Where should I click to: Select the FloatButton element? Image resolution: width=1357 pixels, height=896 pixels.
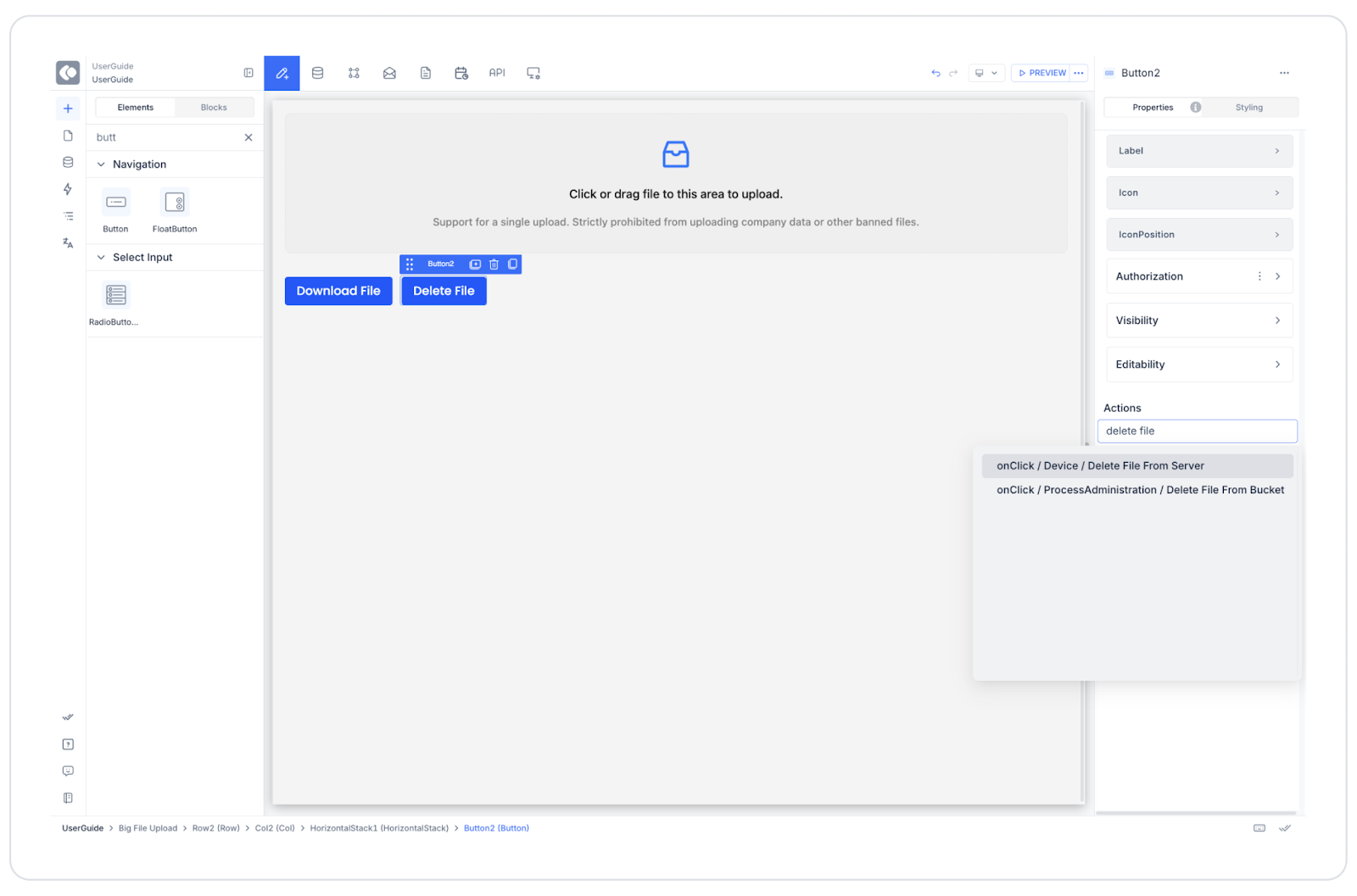click(x=175, y=210)
